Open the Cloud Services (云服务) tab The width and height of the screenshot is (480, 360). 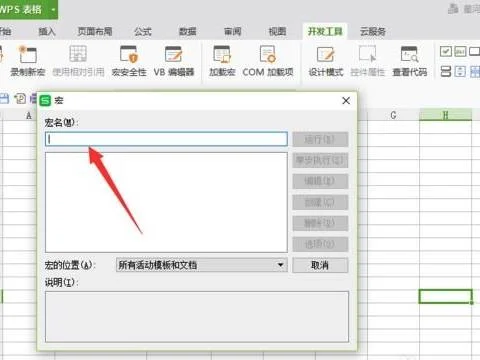(x=373, y=32)
